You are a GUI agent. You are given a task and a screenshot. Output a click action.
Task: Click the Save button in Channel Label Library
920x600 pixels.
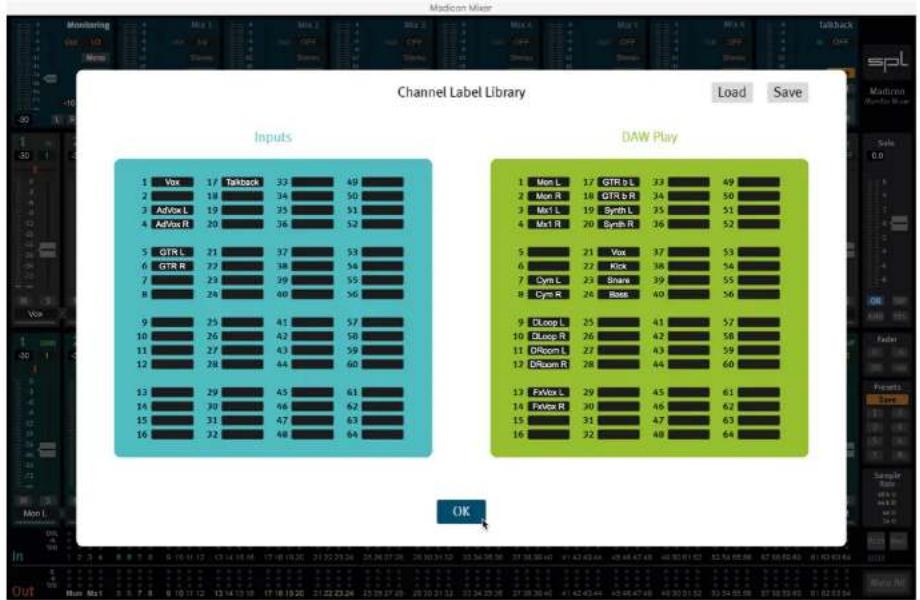coord(787,92)
